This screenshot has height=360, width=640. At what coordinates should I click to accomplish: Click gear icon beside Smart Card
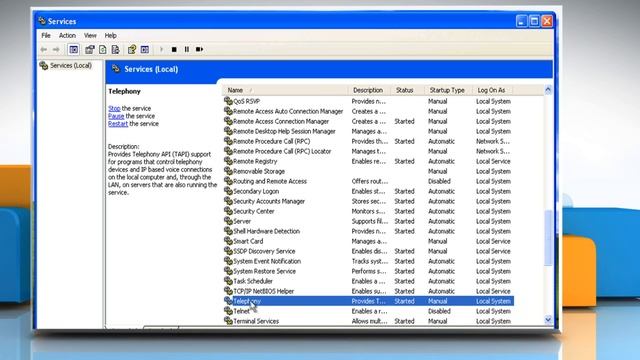pyautogui.click(x=228, y=241)
